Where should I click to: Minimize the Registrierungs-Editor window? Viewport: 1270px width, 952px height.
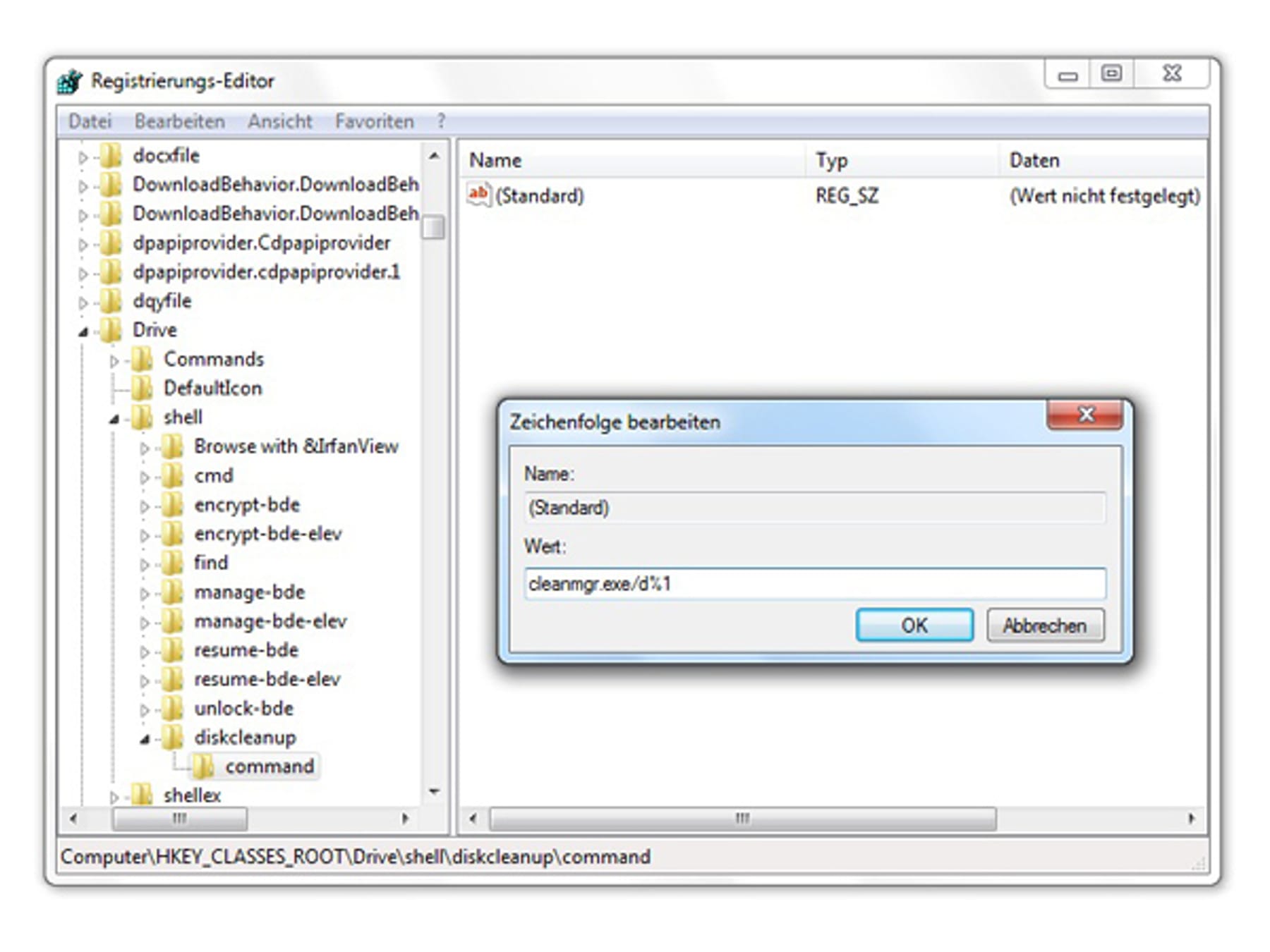(x=1068, y=74)
